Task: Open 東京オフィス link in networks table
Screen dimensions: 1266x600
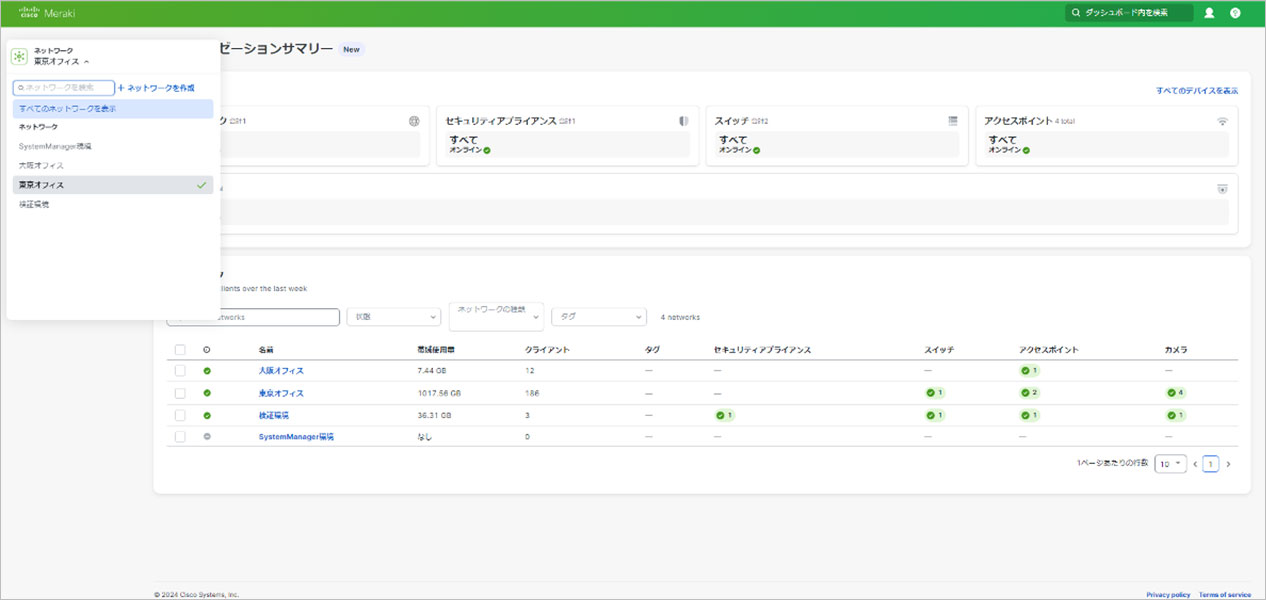Action: coord(281,393)
